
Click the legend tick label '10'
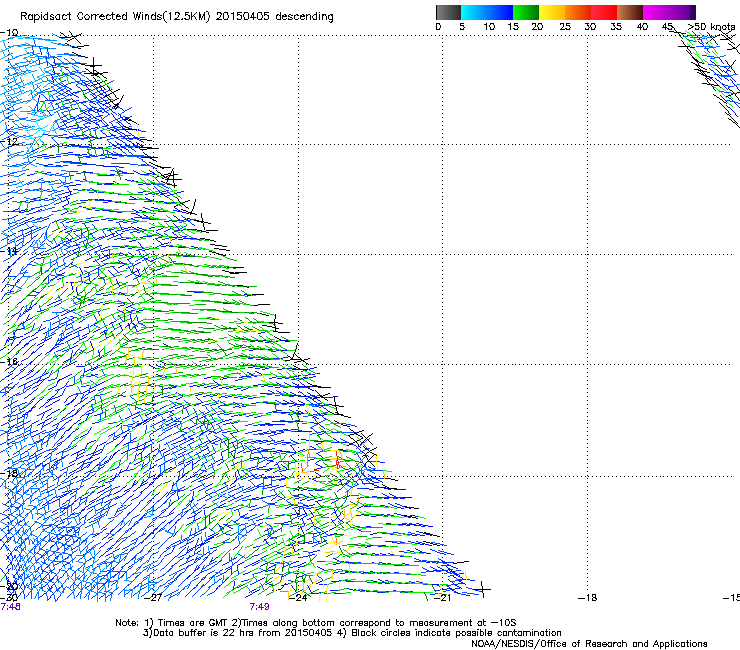click(x=489, y=27)
